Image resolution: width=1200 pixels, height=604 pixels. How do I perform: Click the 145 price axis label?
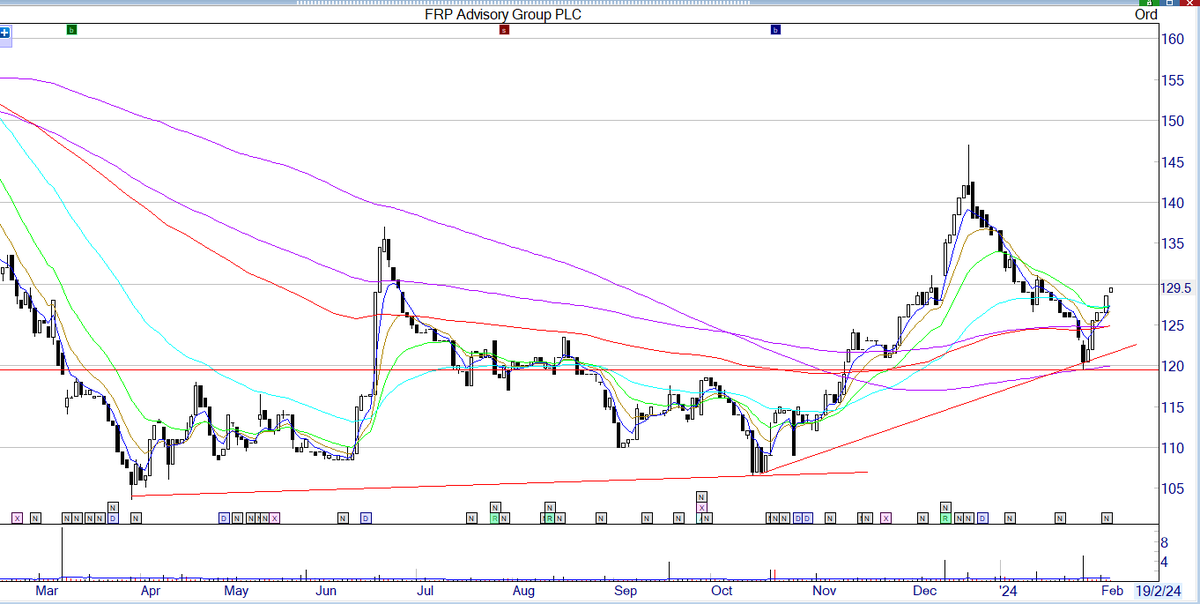click(x=1173, y=162)
